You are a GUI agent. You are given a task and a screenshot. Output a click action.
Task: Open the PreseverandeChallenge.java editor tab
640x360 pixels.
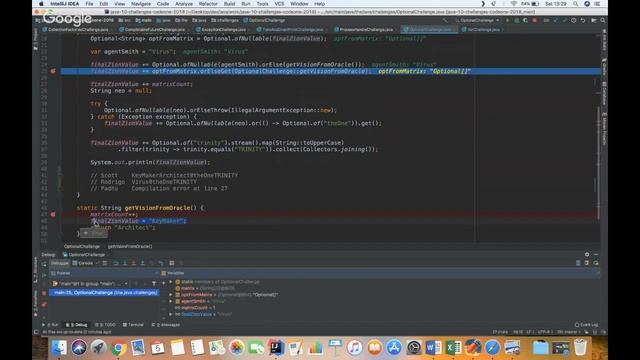click(x=364, y=29)
